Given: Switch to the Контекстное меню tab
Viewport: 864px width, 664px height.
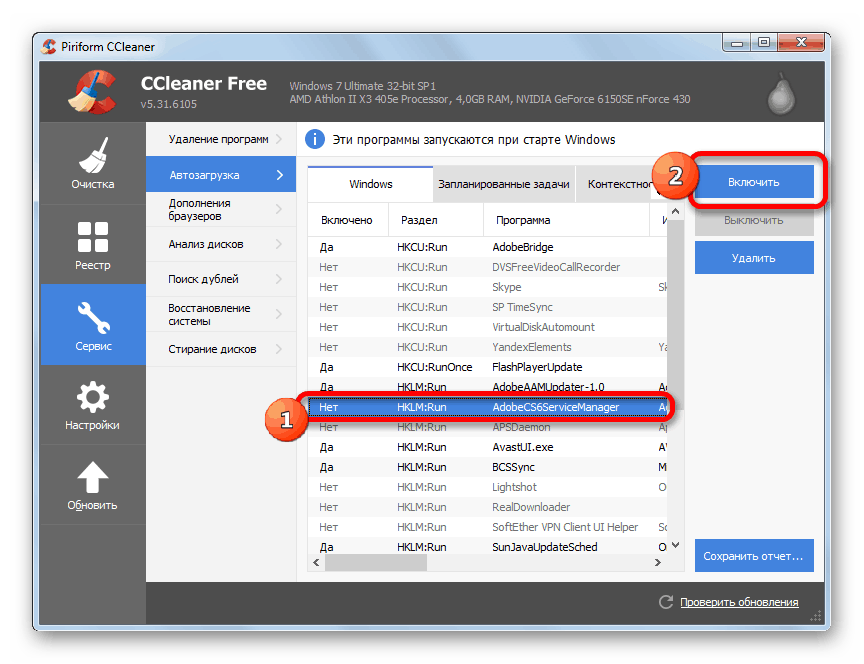Looking at the screenshot, I should click(x=617, y=184).
